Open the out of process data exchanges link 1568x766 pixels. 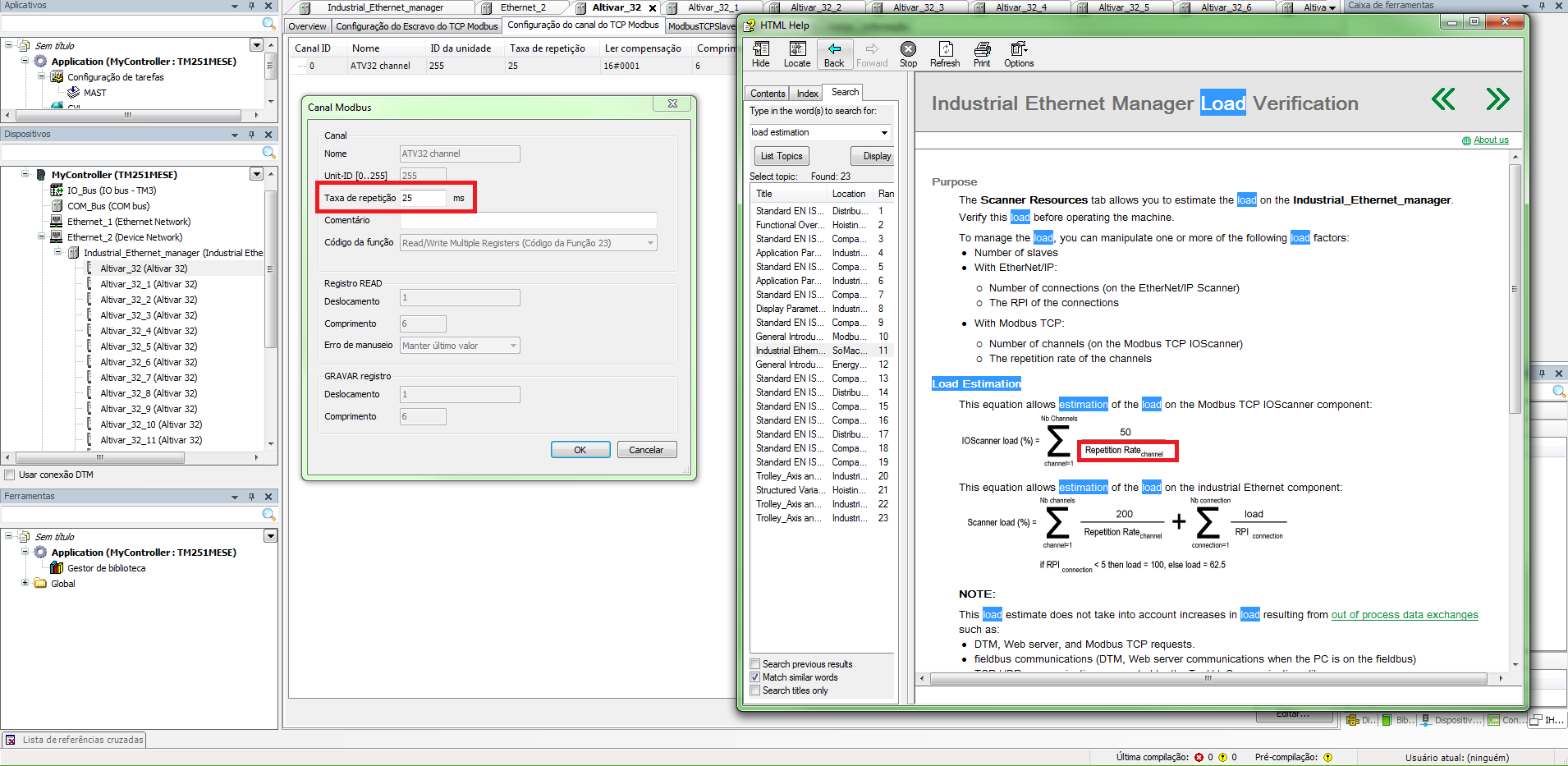click(1405, 615)
